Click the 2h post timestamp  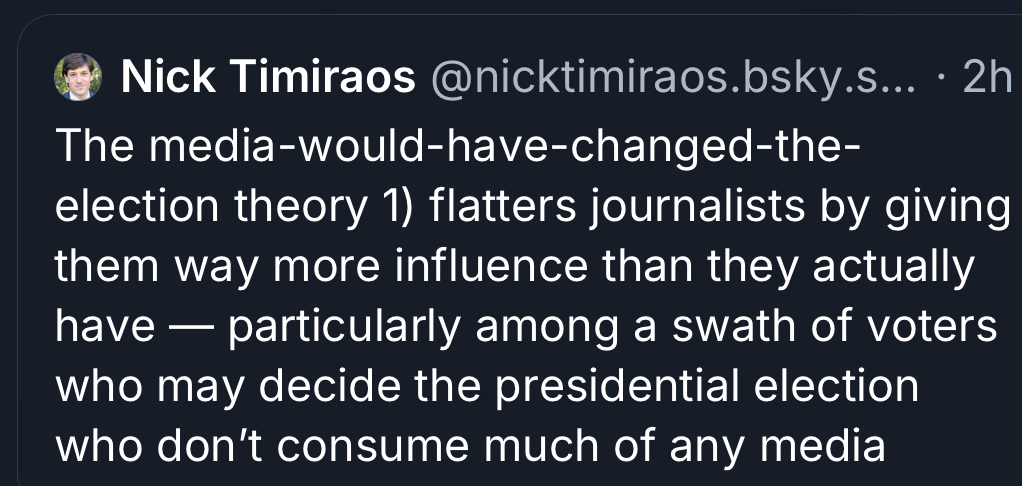[984, 79]
